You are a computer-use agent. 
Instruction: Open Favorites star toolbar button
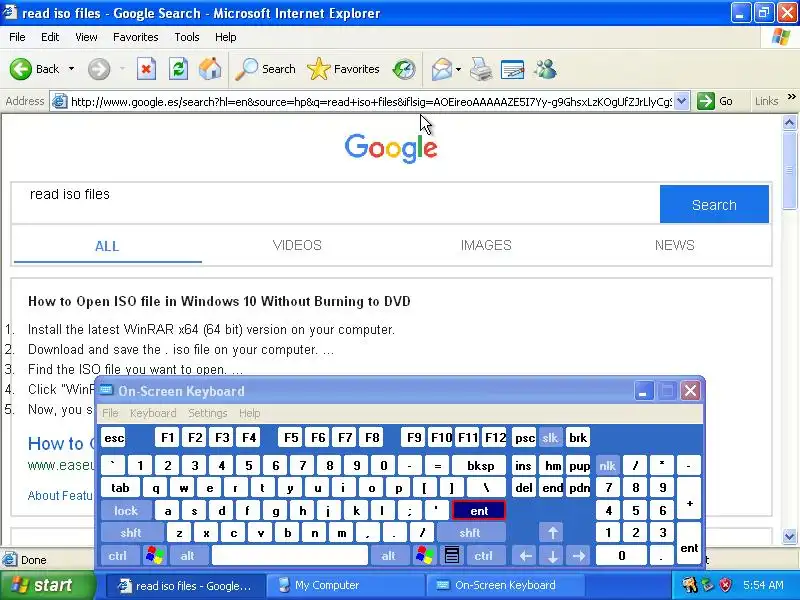click(343, 69)
